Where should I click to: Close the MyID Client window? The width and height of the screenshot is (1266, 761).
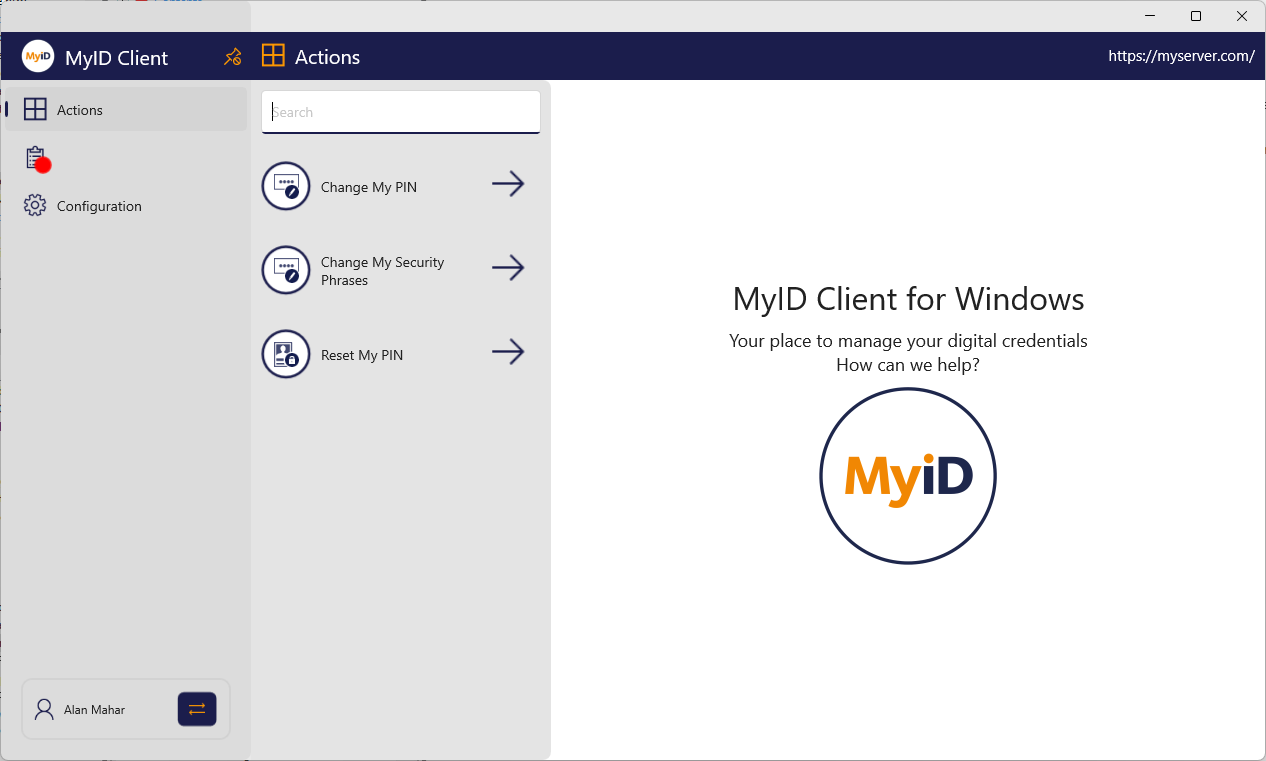[x=1242, y=16]
